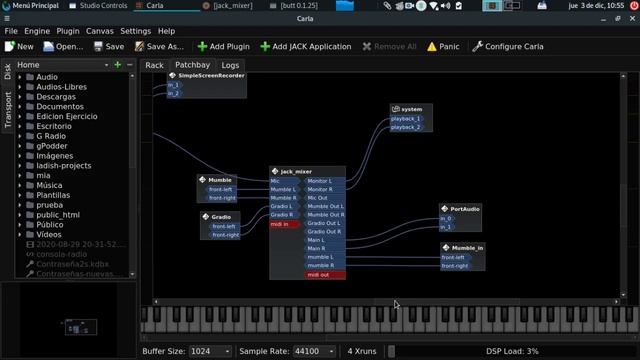
Task: Click the minus icon beside Home
Action: pyautogui.click(x=130, y=65)
